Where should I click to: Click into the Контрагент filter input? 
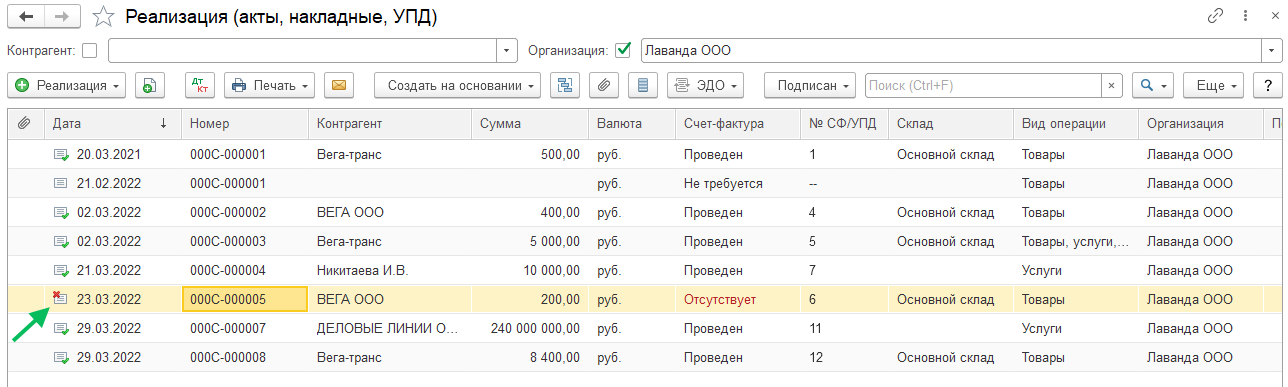pyautogui.click(x=303, y=50)
